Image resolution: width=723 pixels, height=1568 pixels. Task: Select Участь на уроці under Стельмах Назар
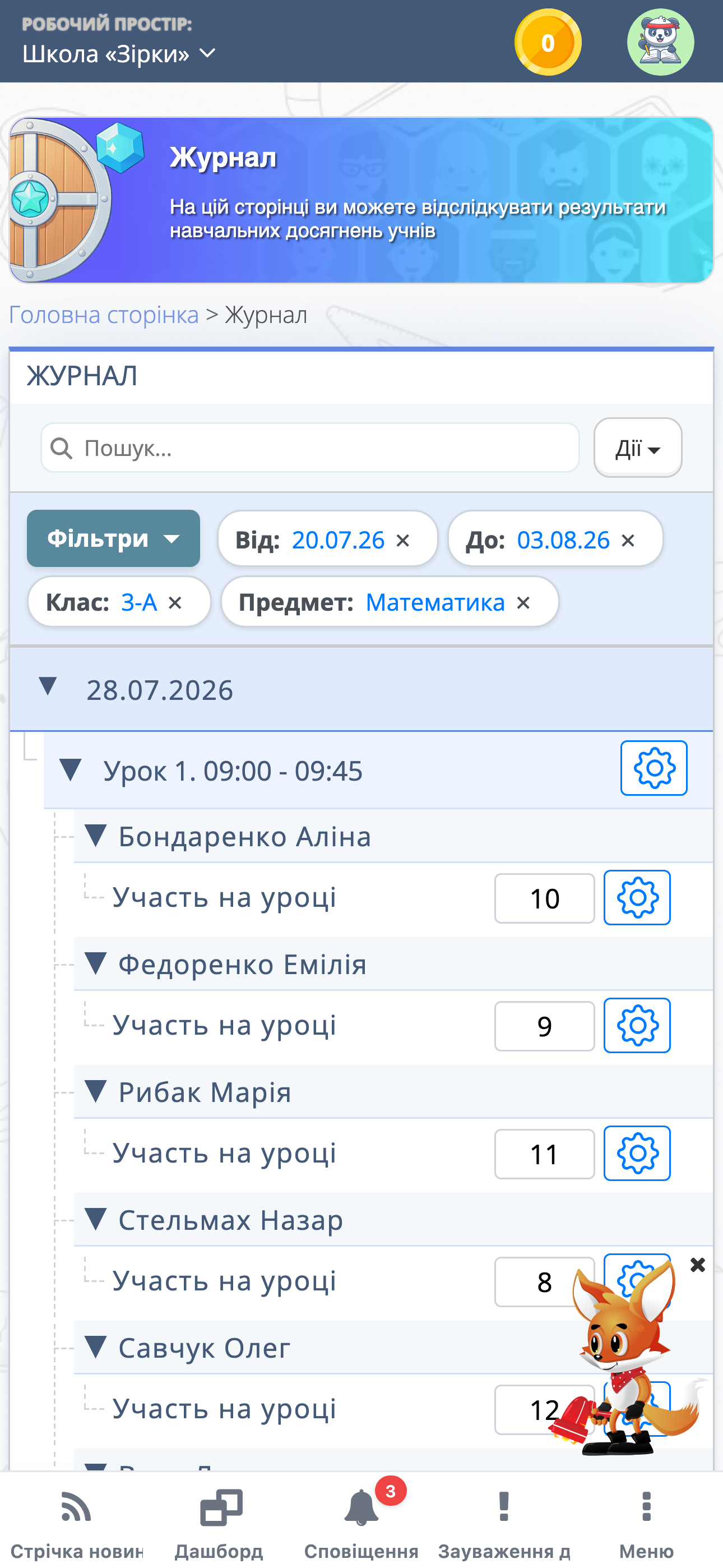[225, 1281]
